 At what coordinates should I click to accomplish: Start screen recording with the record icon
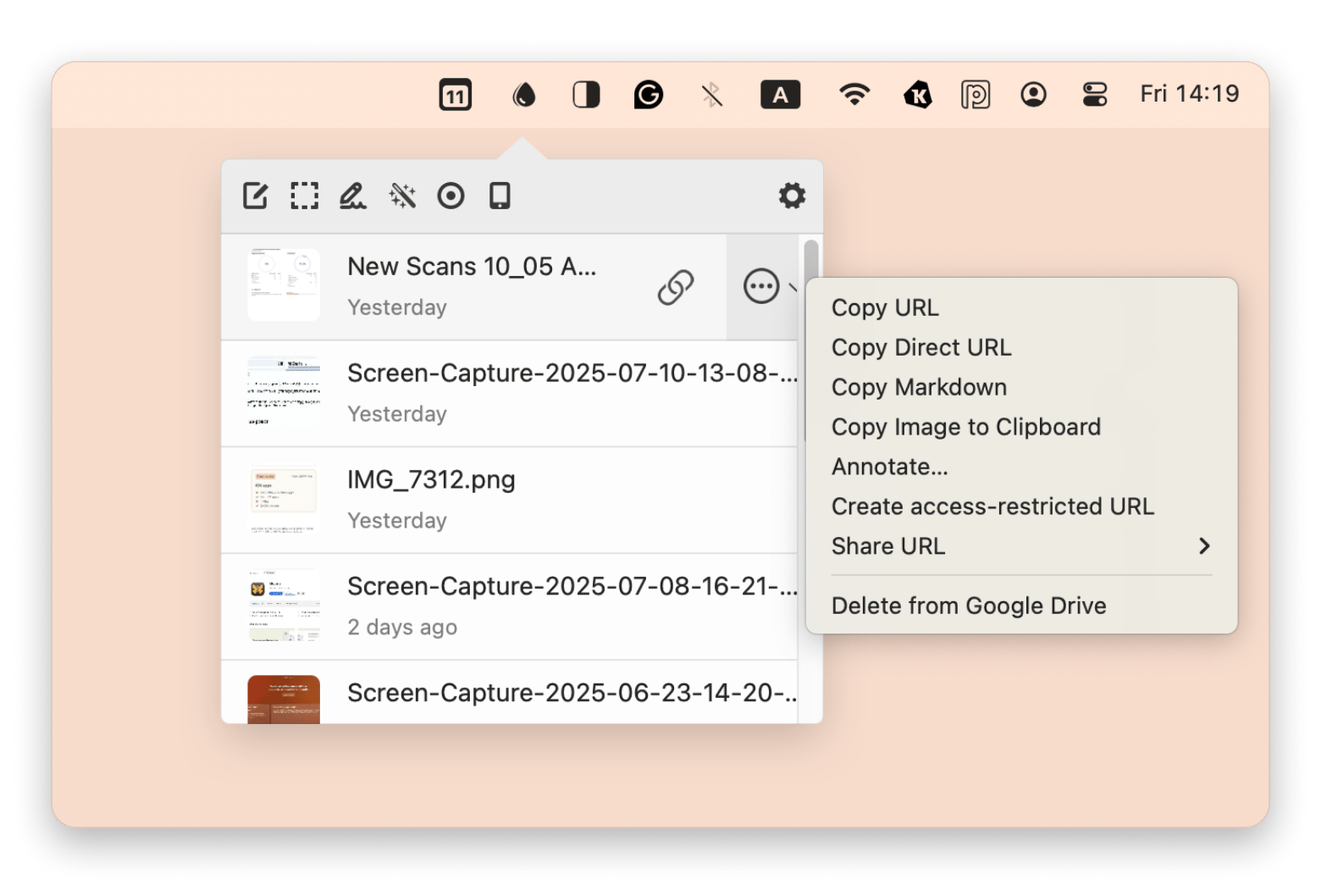tap(450, 196)
